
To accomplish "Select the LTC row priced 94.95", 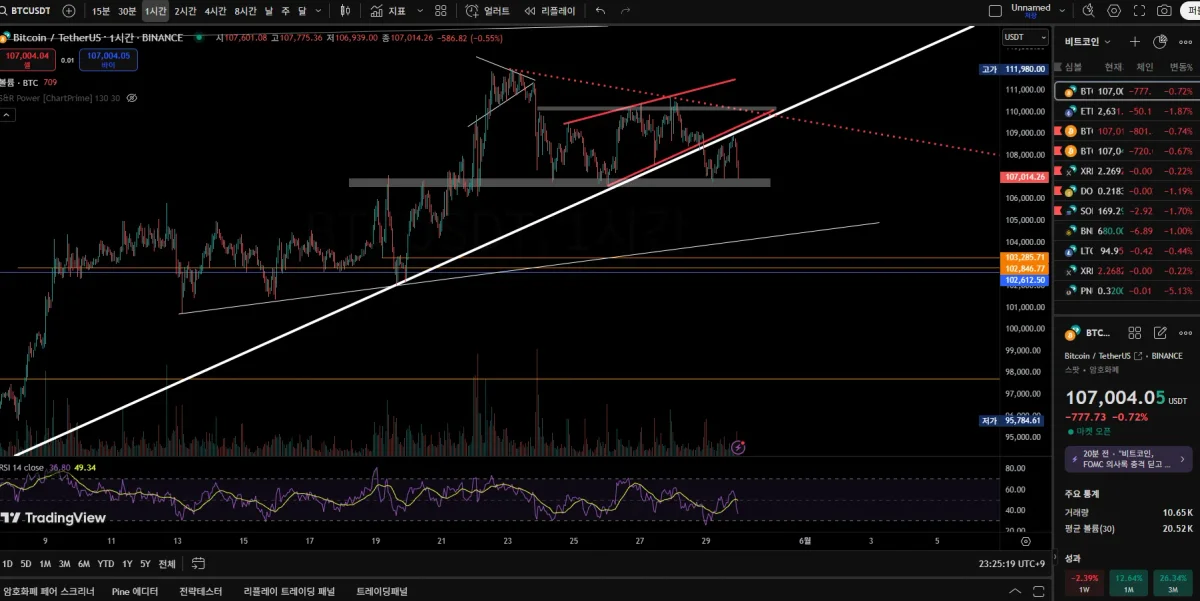I will point(1127,251).
